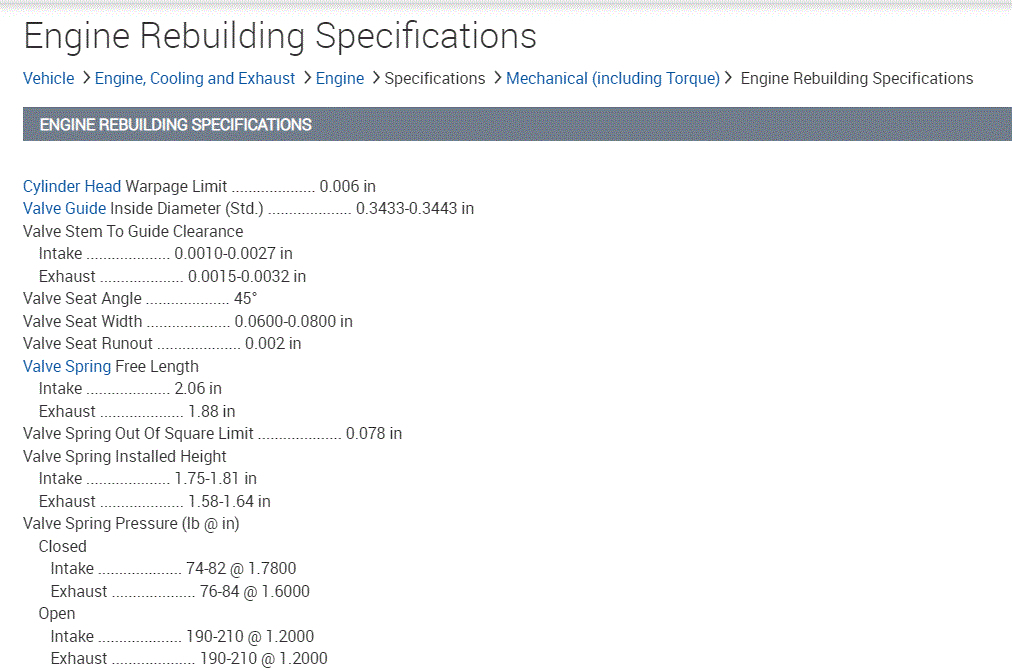
Task: Click chevron between Cooling and Exhaust and Engine
Action: click(x=306, y=78)
